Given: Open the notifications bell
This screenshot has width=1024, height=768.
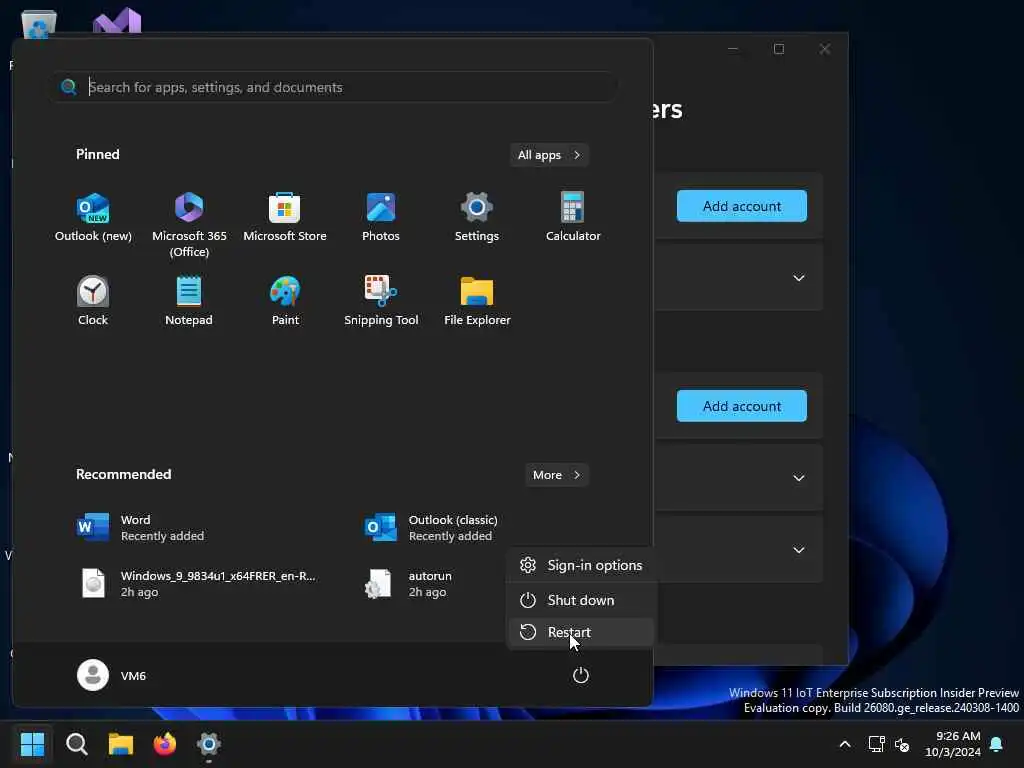Looking at the screenshot, I should click(x=997, y=744).
